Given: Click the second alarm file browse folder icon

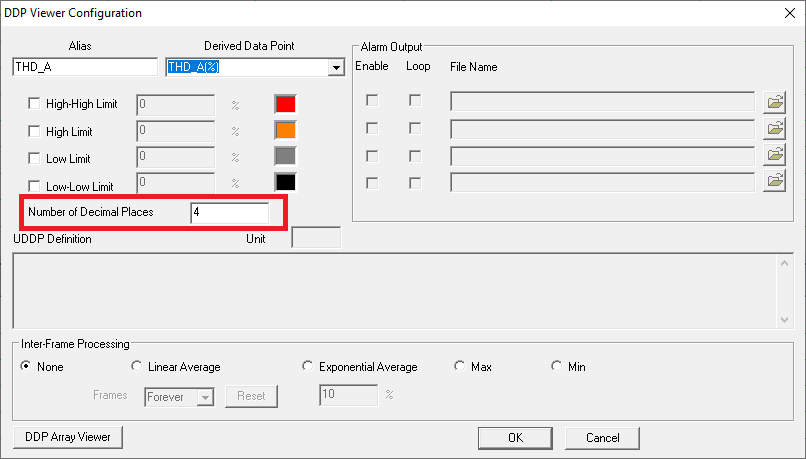Looking at the screenshot, I should pyautogui.click(x=775, y=129).
